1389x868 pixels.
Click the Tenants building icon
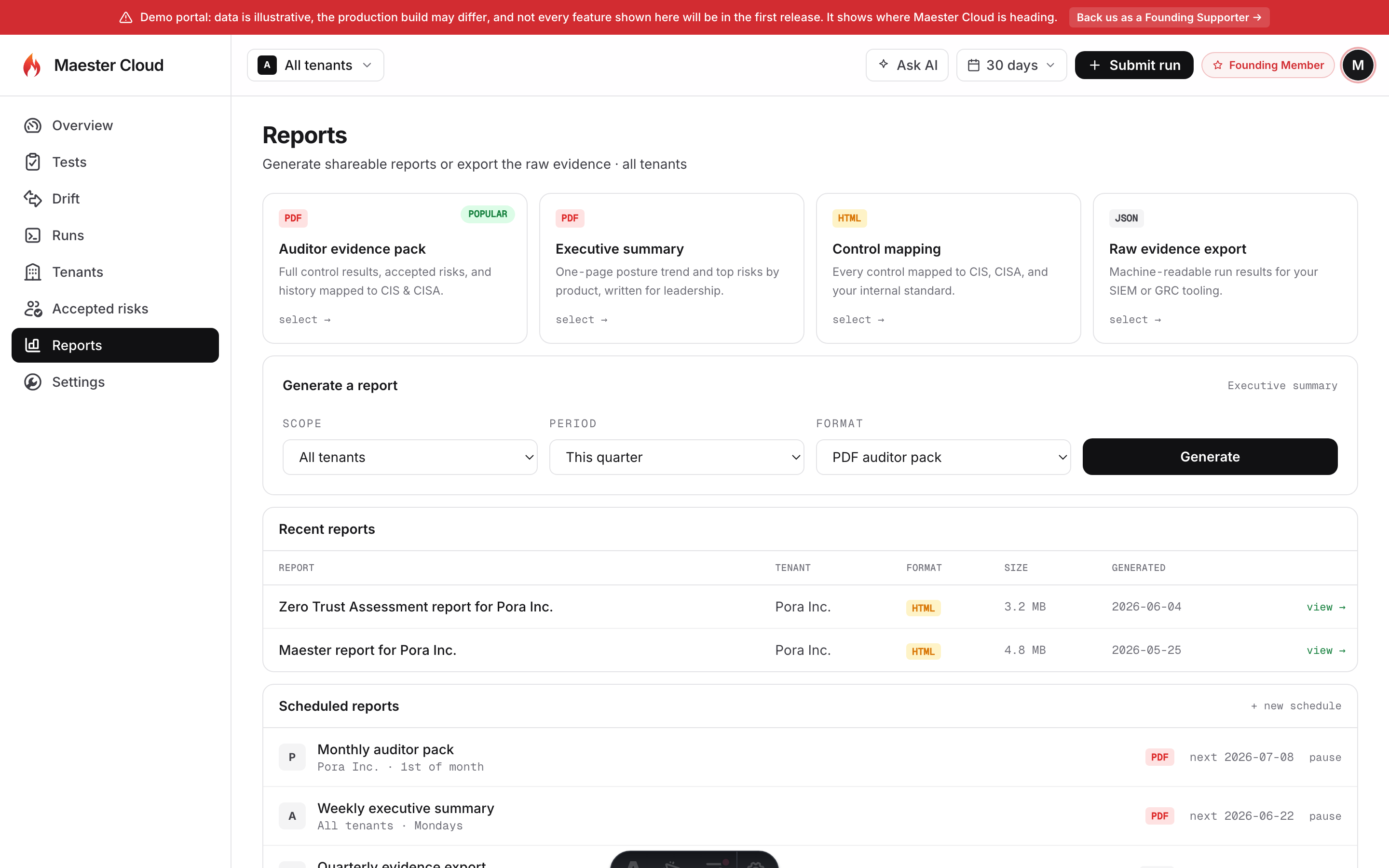click(33, 272)
